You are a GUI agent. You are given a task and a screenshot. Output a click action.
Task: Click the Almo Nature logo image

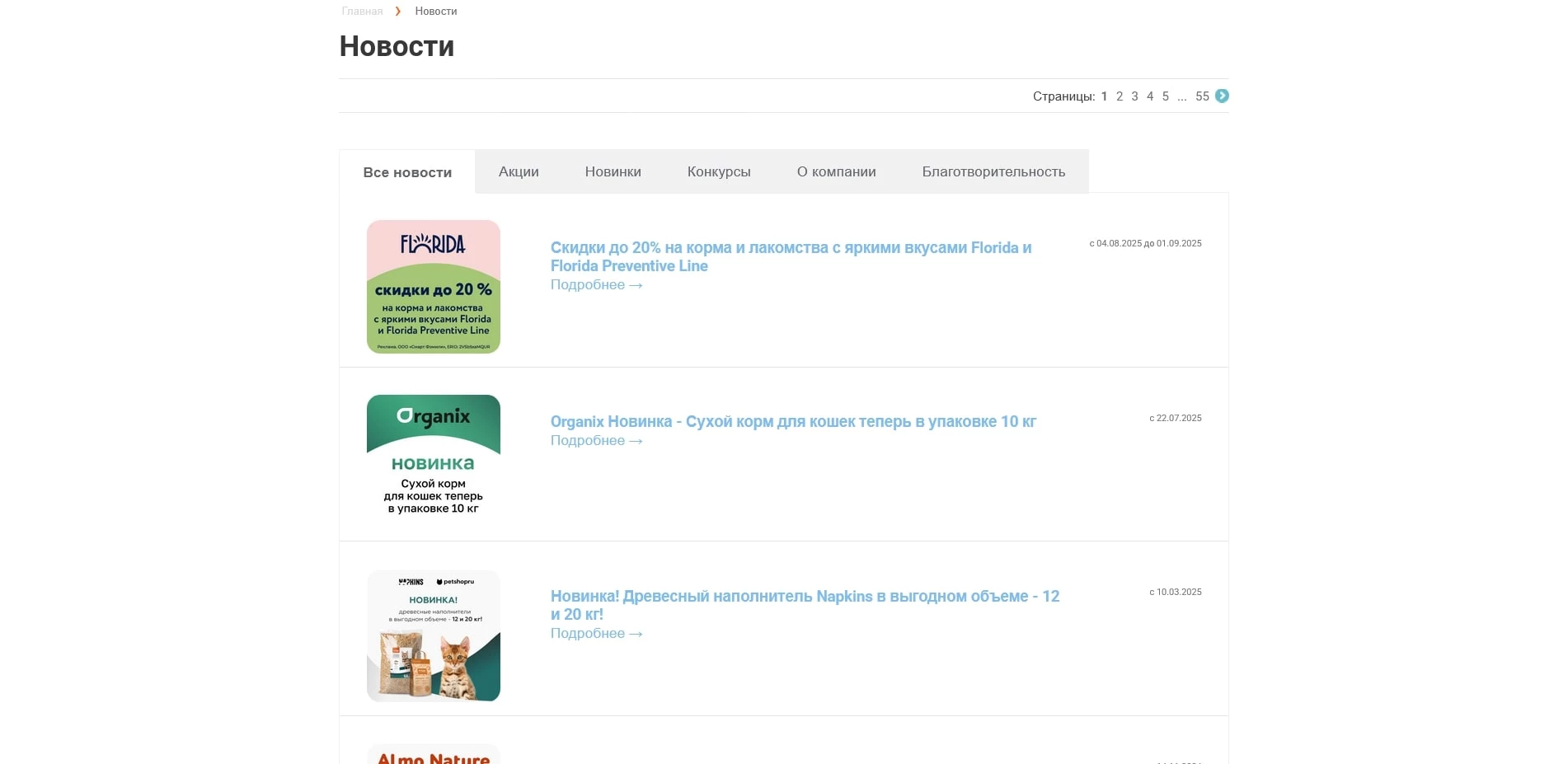pyautogui.click(x=433, y=754)
